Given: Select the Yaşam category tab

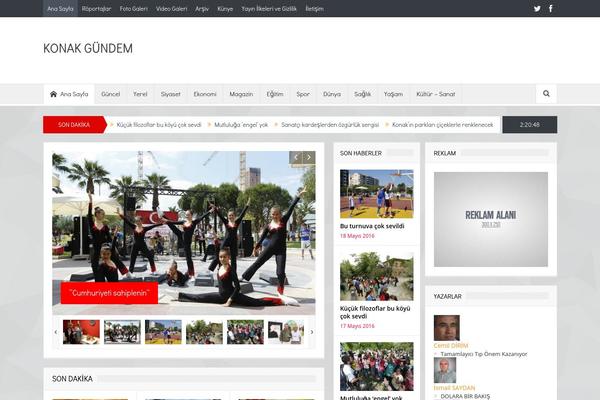Looking at the screenshot, I should pos(393,94).
